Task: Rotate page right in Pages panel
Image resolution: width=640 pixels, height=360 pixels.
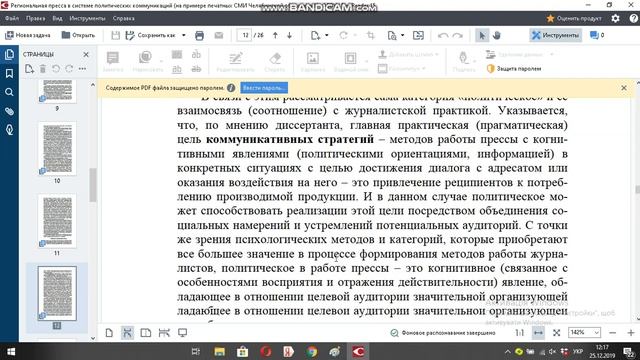Action: (x=69, y=69)
